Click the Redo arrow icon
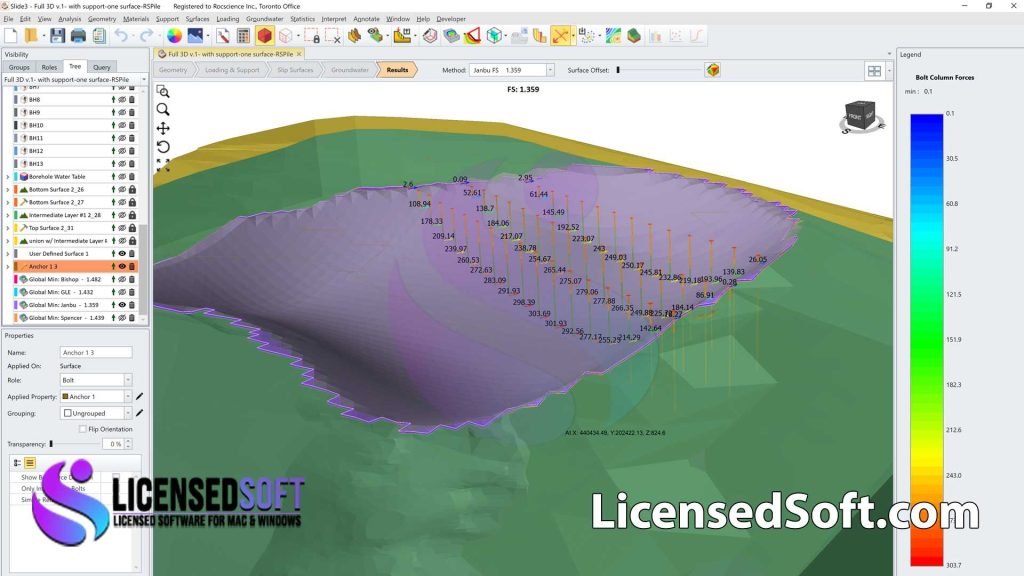This screenshot has width=1024, height=576. coord(147,36)
